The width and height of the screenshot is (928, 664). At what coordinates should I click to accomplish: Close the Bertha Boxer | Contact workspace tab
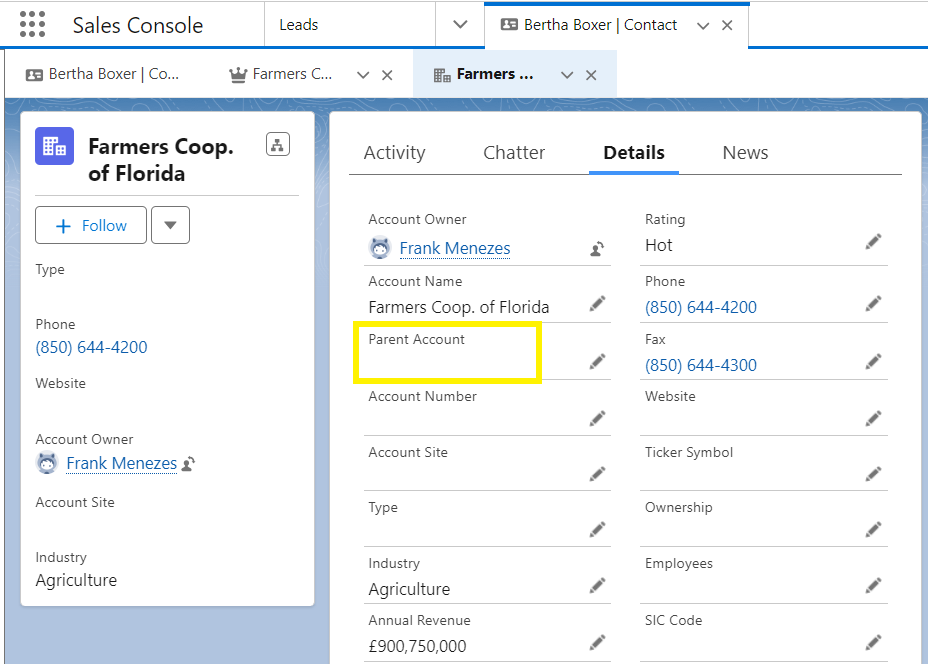click(727, 25)
